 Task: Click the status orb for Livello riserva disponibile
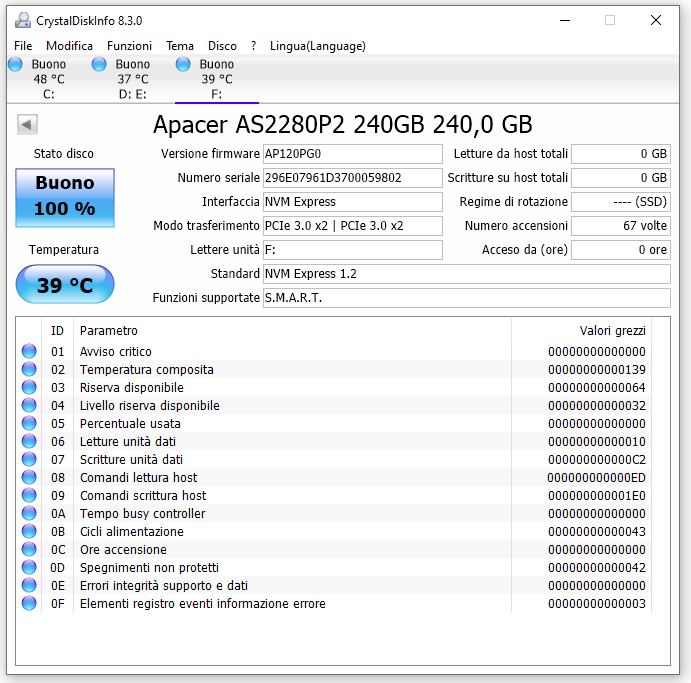pyautogui.click(x=29, y=405)
